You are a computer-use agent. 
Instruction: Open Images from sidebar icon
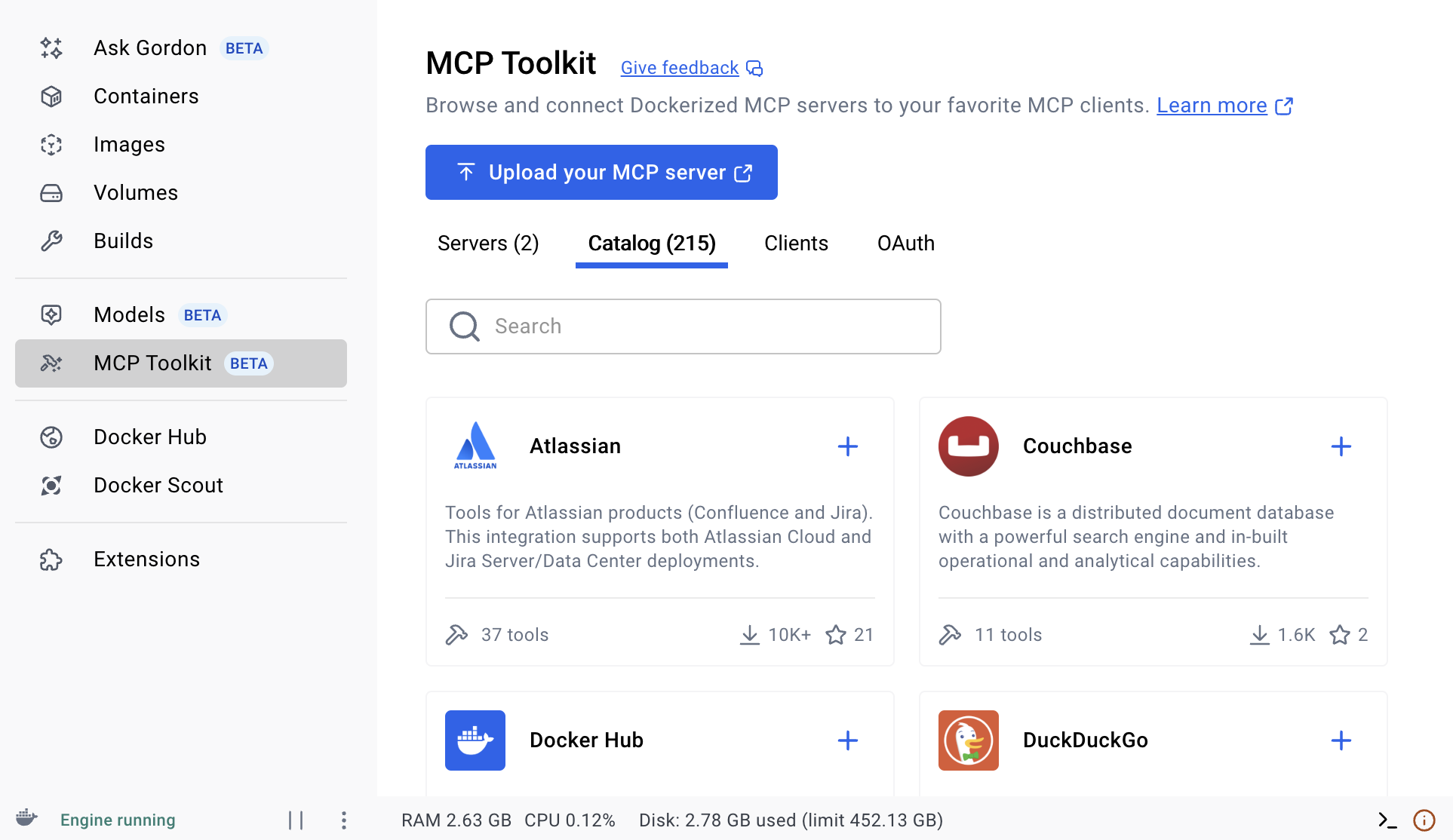coord(51,145)
